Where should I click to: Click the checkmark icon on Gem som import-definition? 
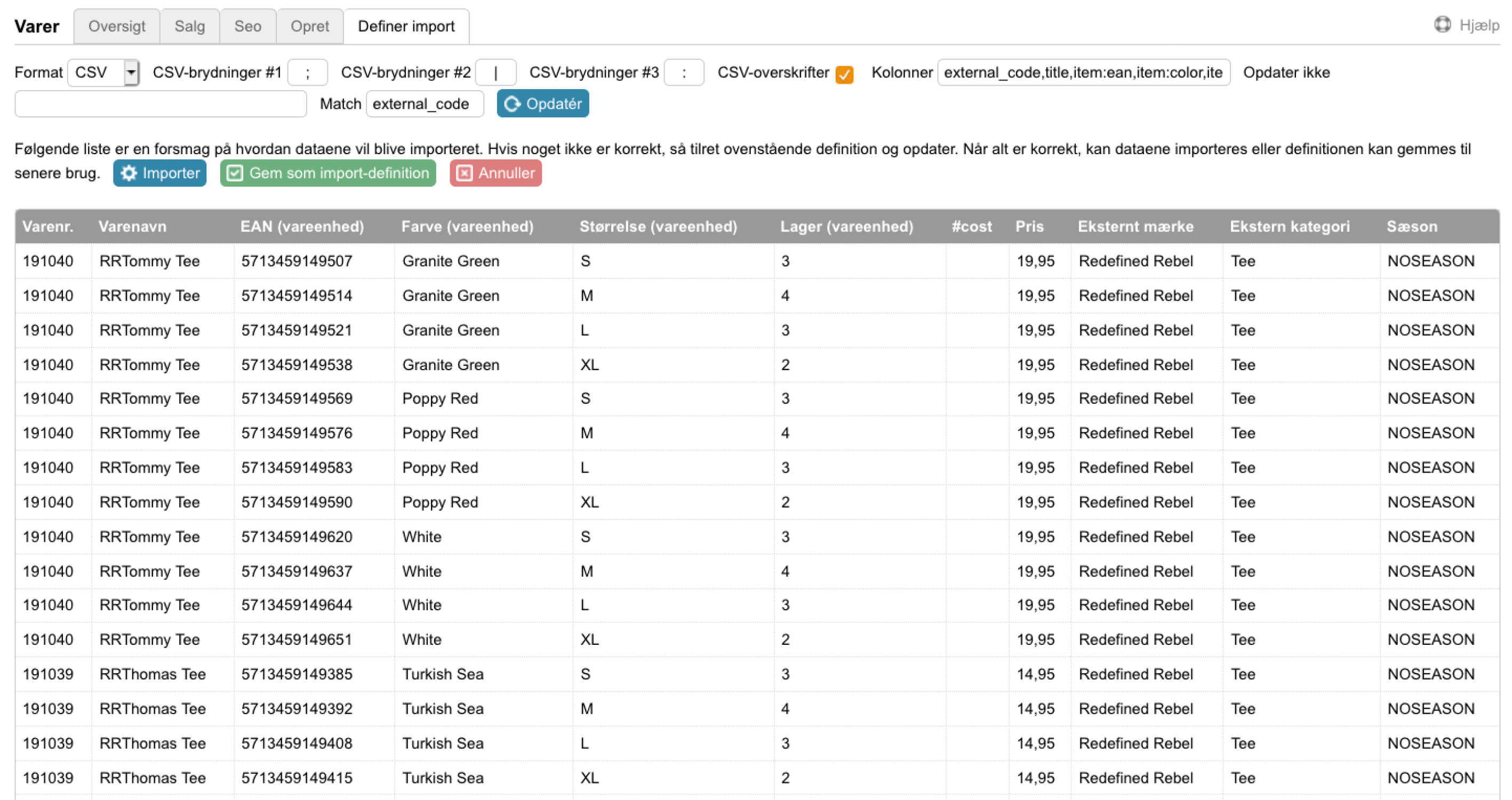point(235,173)
